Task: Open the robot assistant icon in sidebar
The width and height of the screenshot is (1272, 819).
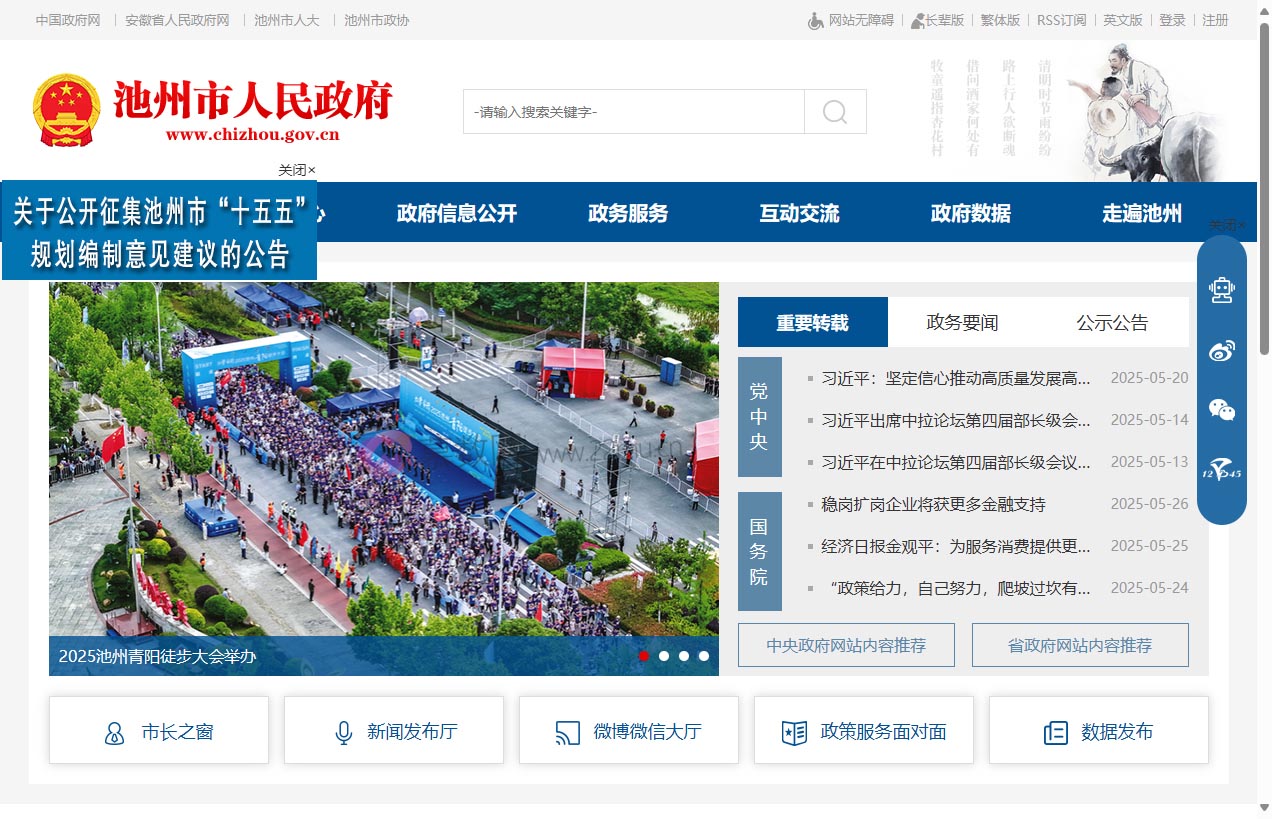Action: click(1221, 290)
